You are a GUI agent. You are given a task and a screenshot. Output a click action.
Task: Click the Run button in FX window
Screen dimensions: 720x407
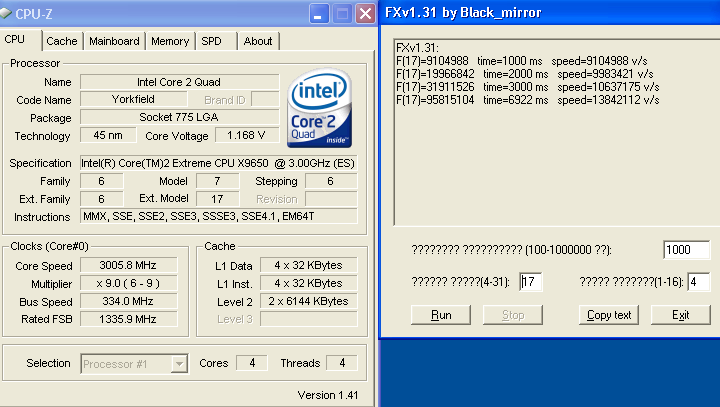pos(441,315)
